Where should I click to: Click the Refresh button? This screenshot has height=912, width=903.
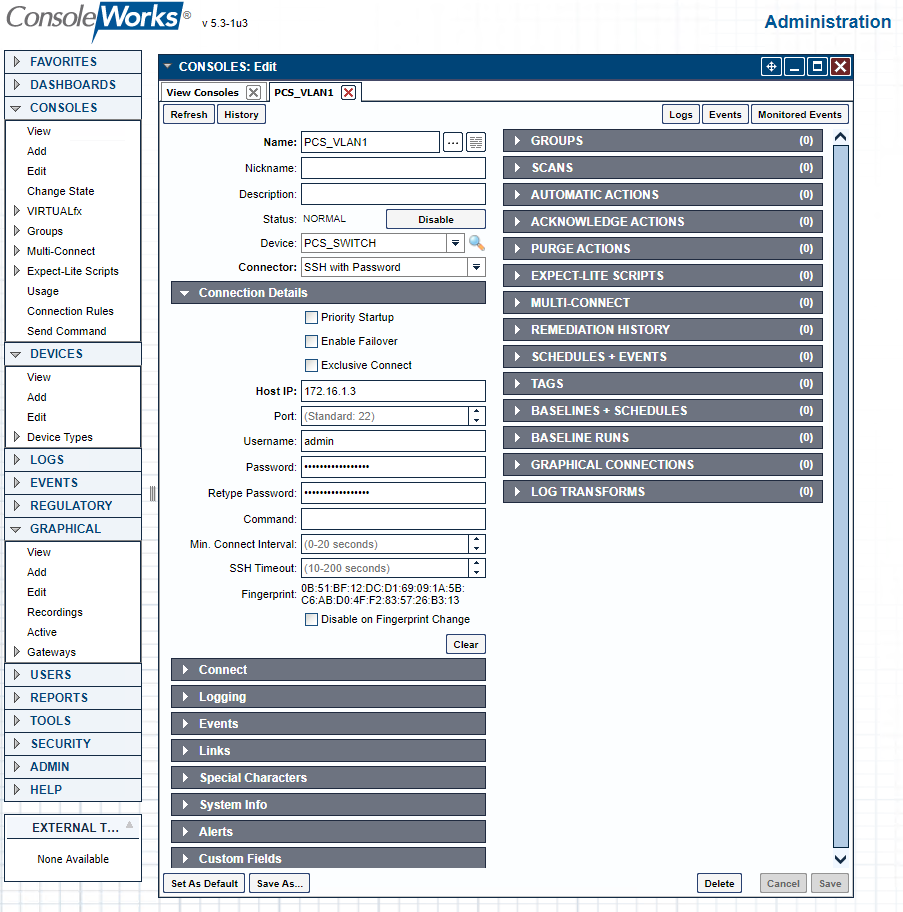pos(188,114)
